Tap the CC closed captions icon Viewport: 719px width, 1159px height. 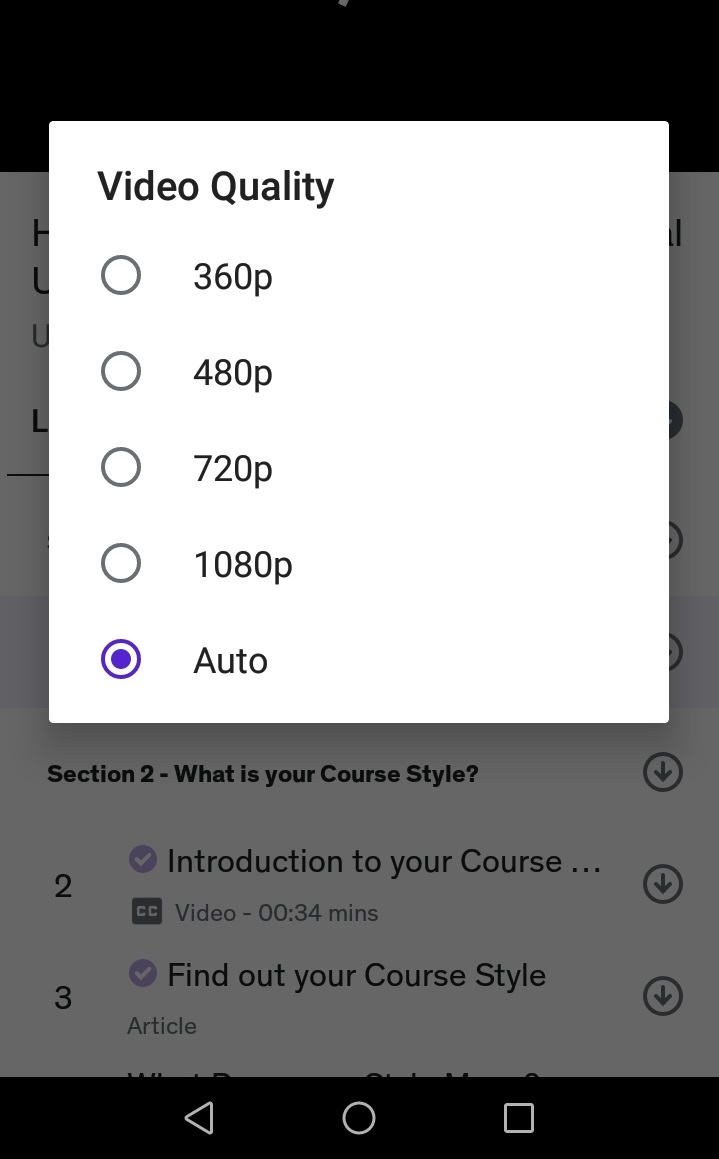tap(147, 912)
